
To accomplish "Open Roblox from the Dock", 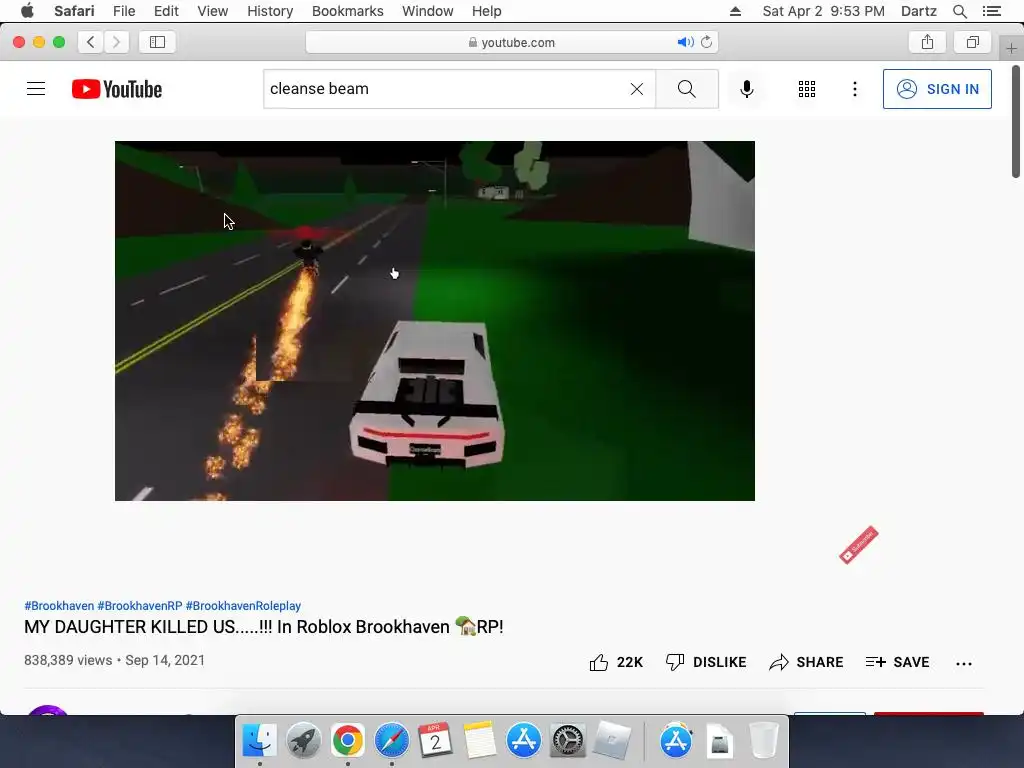I will (x=611, y=741).
